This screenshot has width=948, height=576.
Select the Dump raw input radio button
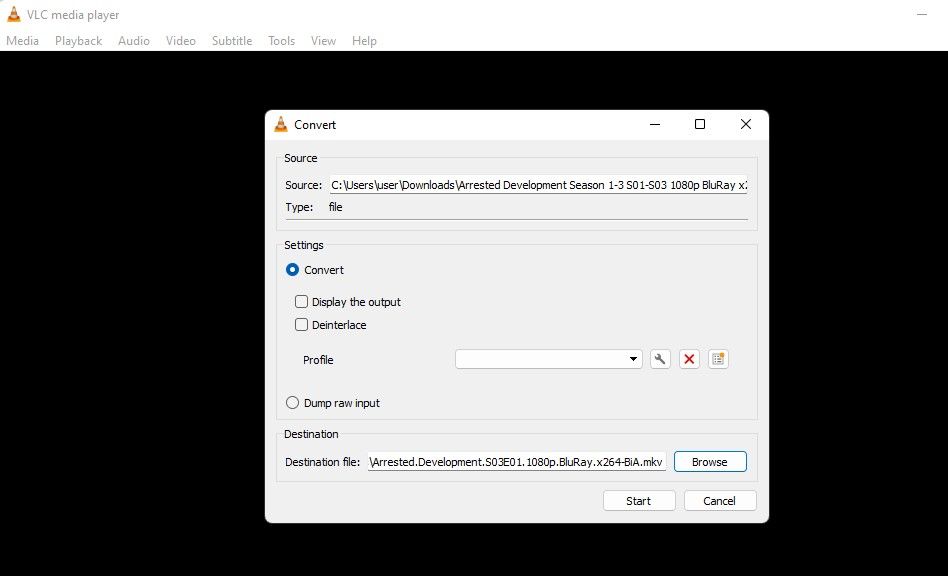click(292, 402)
